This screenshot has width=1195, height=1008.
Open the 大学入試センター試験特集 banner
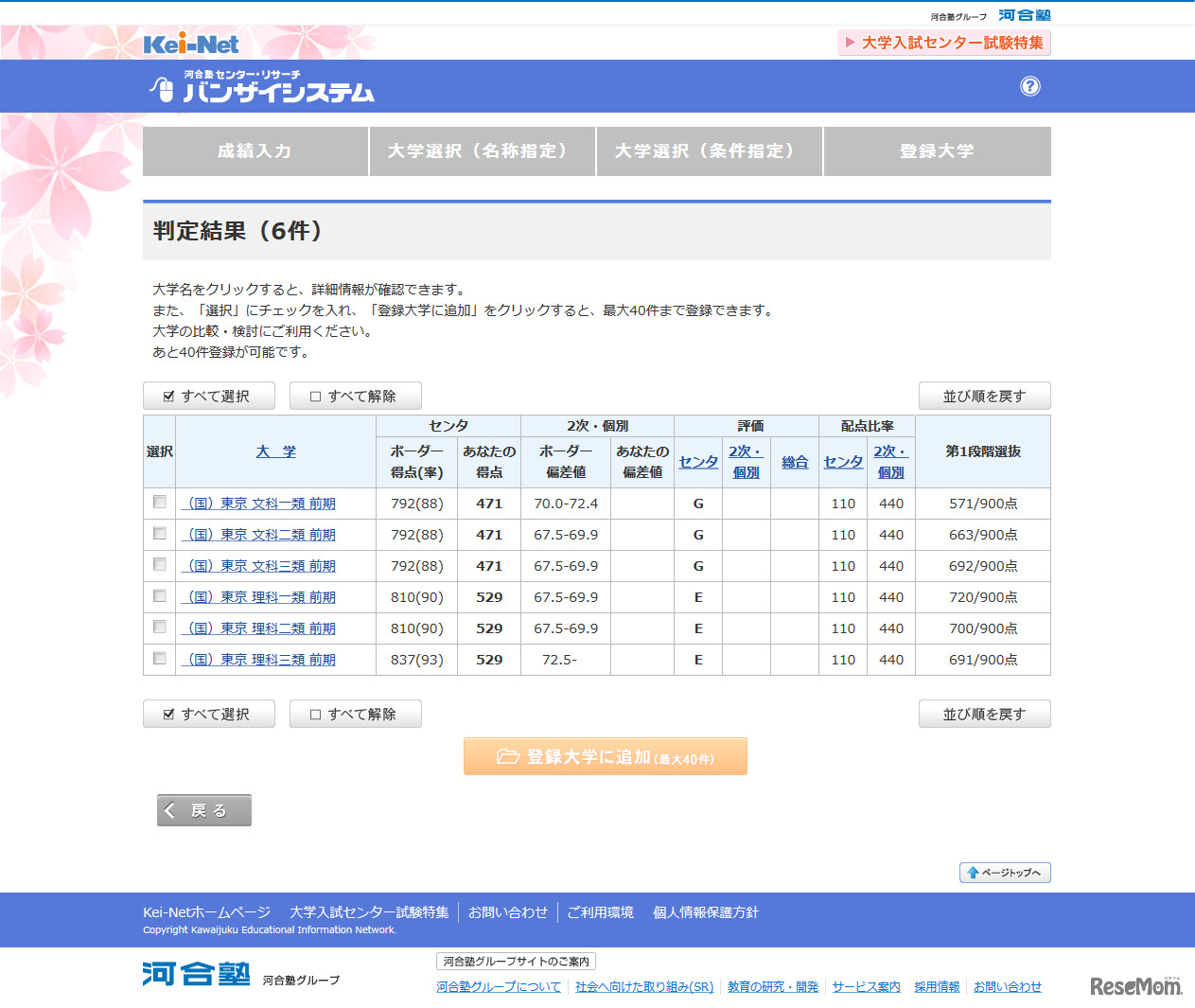coord(943,43)
